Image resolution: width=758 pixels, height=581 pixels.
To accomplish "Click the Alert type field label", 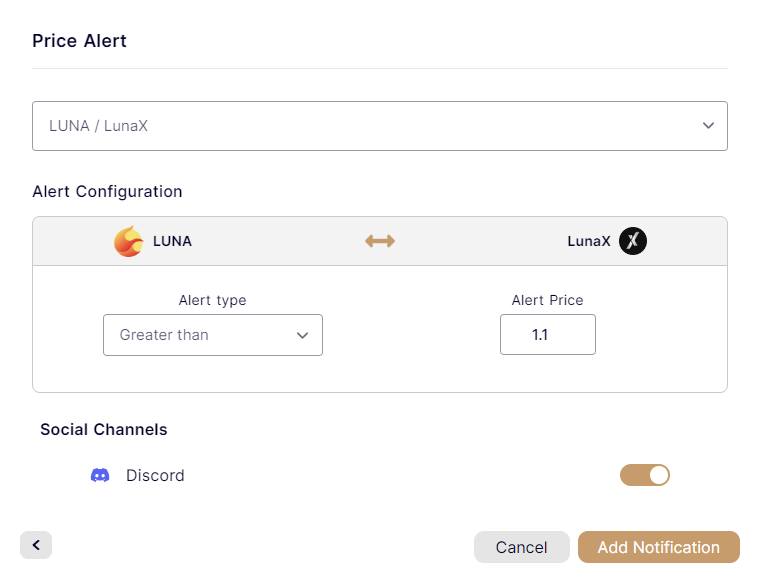I will tap(212, 300).
